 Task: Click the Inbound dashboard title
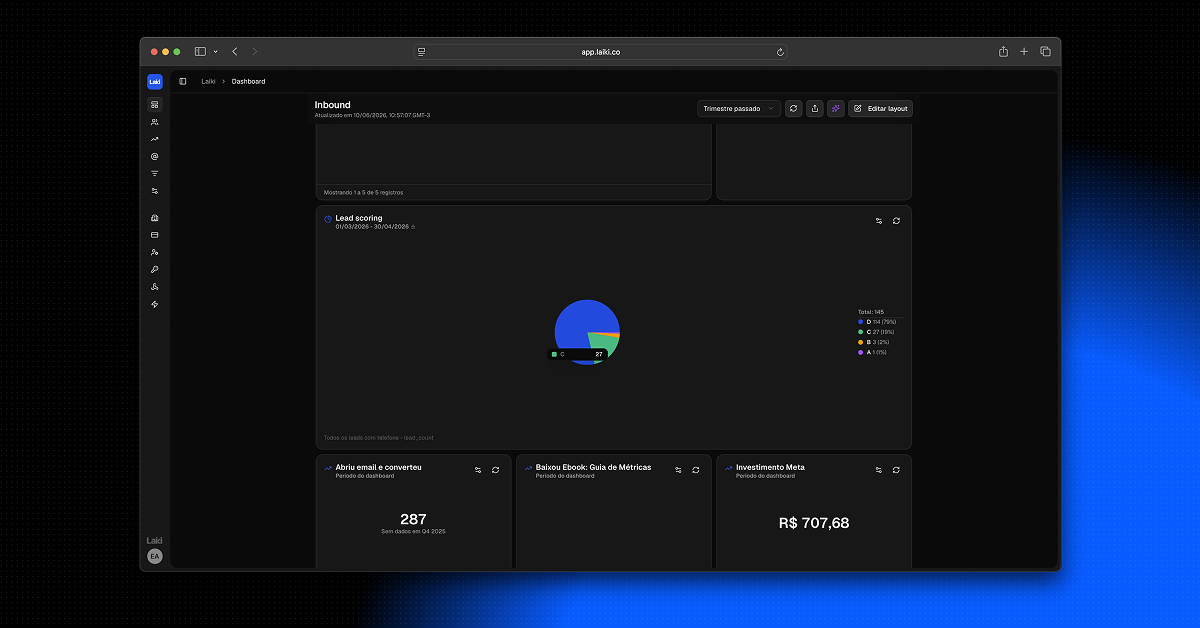coord(333,105)
